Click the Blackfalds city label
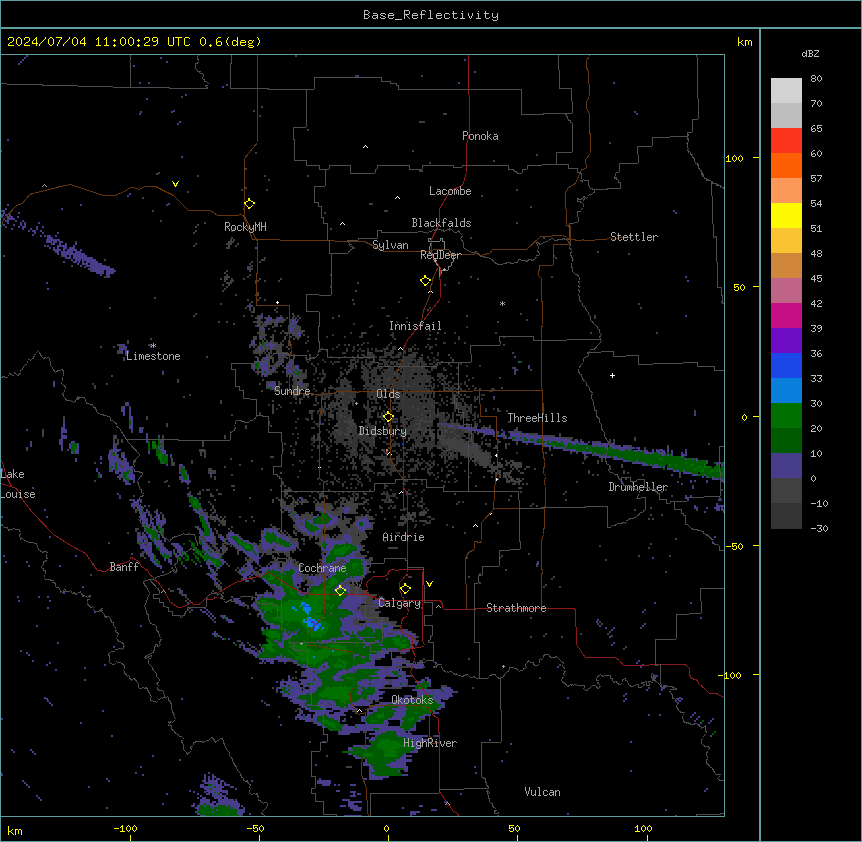Viewport: 862px width, 842px height. (441, 223)
